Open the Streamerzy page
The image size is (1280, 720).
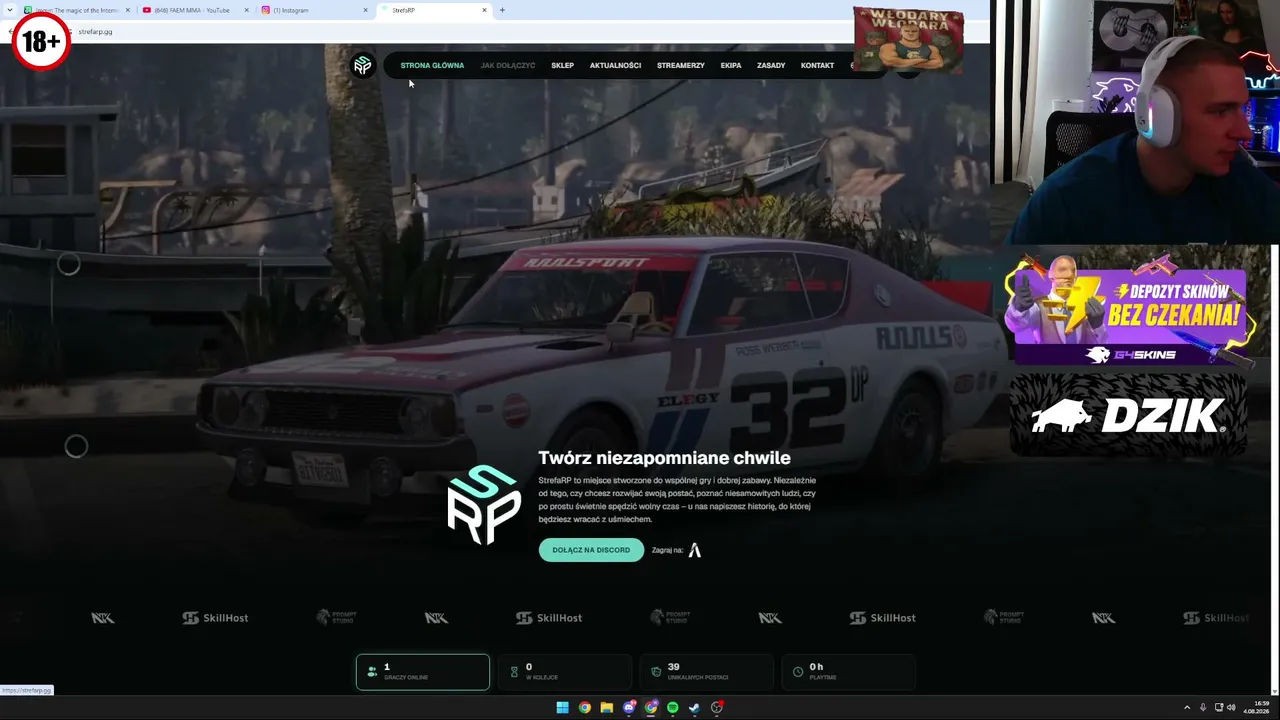point(681,66)
